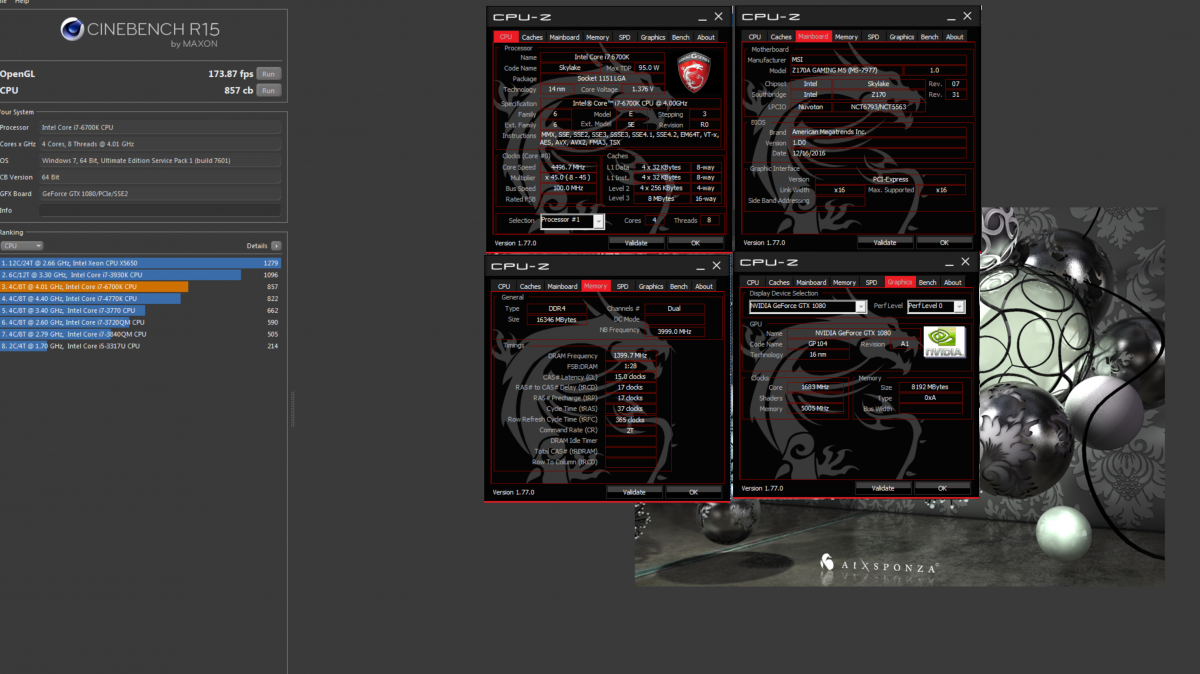Click the MSI dragon shield logo in CPU-Z
Screen dimensions: 1200x674
point(694,74)
